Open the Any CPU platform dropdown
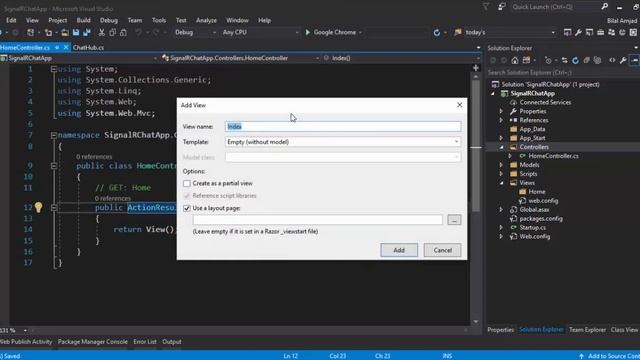Viewport: 640px width, 360px height. (x=260, y=32)
